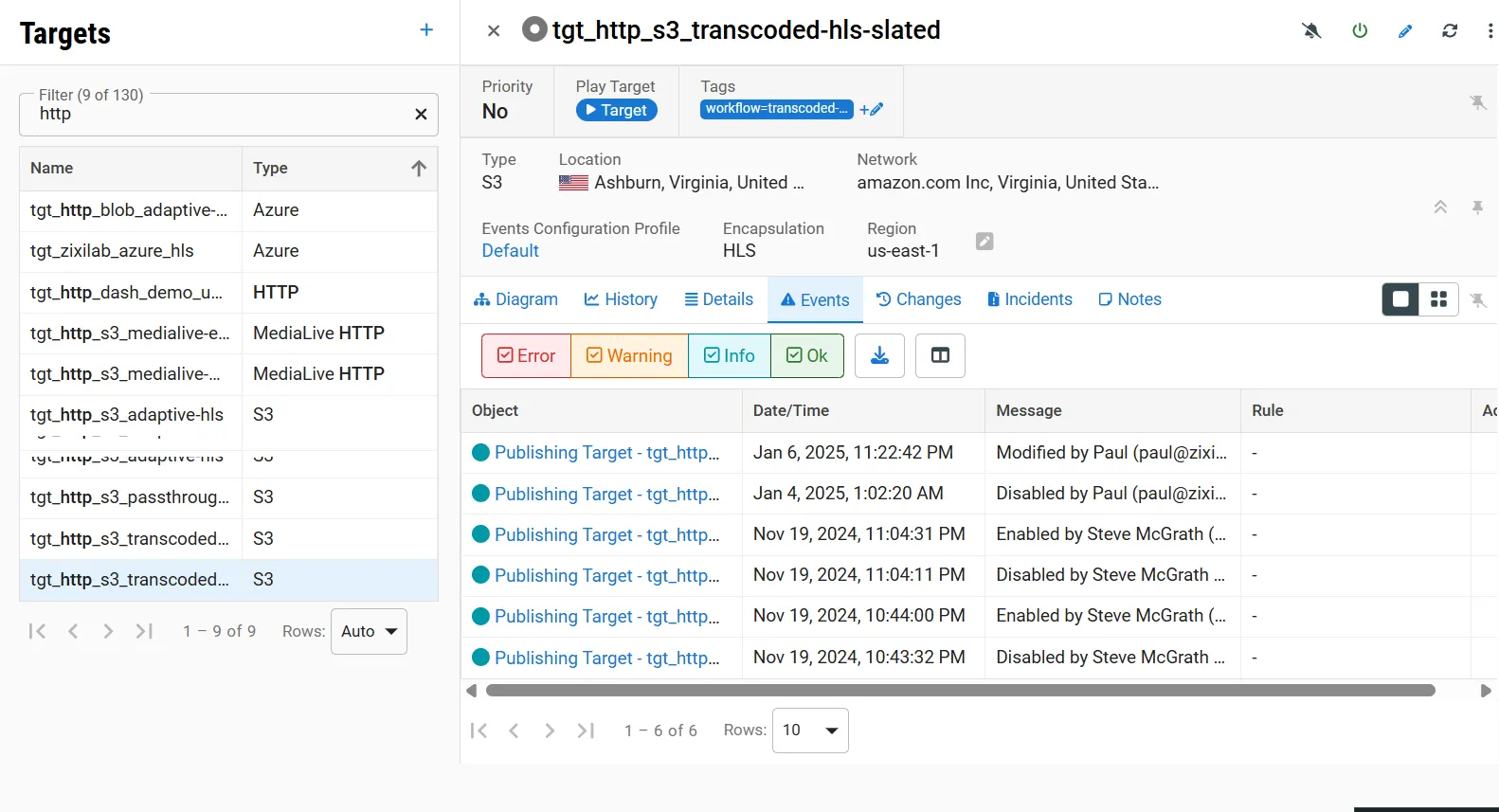Collapse details section with double chevron
The image size is (1499, 812).
click(x=1440, y=208)
